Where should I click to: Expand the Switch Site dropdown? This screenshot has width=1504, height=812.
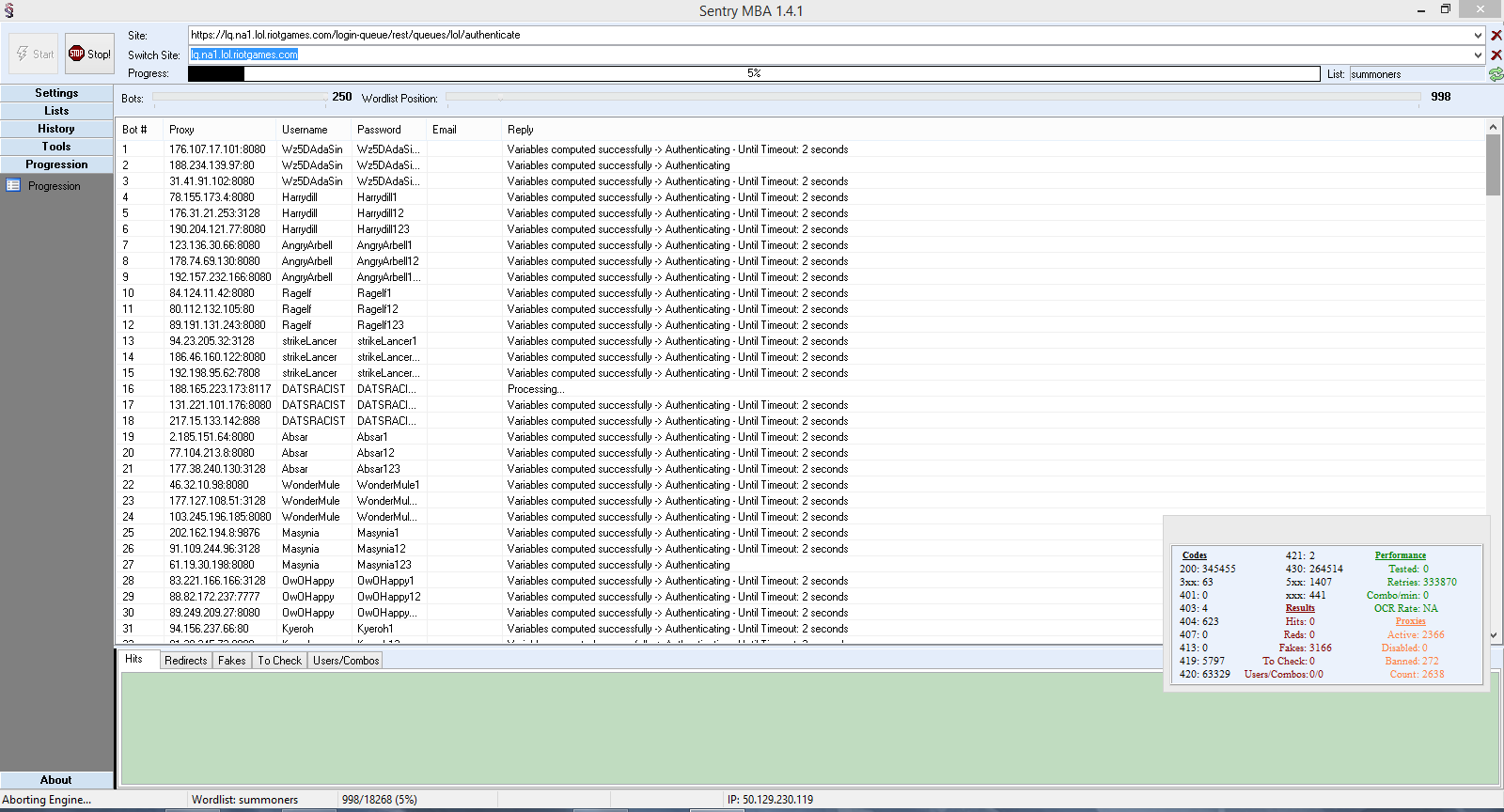tap(1479, 55)
